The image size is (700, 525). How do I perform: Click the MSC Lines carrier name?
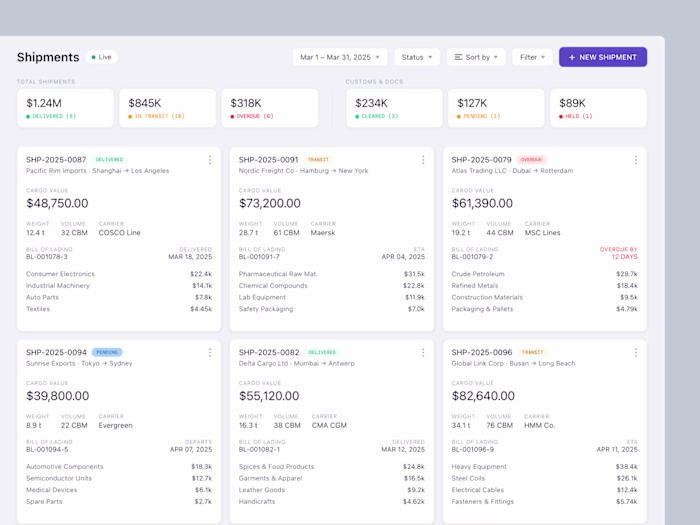(x=542, y=233)
